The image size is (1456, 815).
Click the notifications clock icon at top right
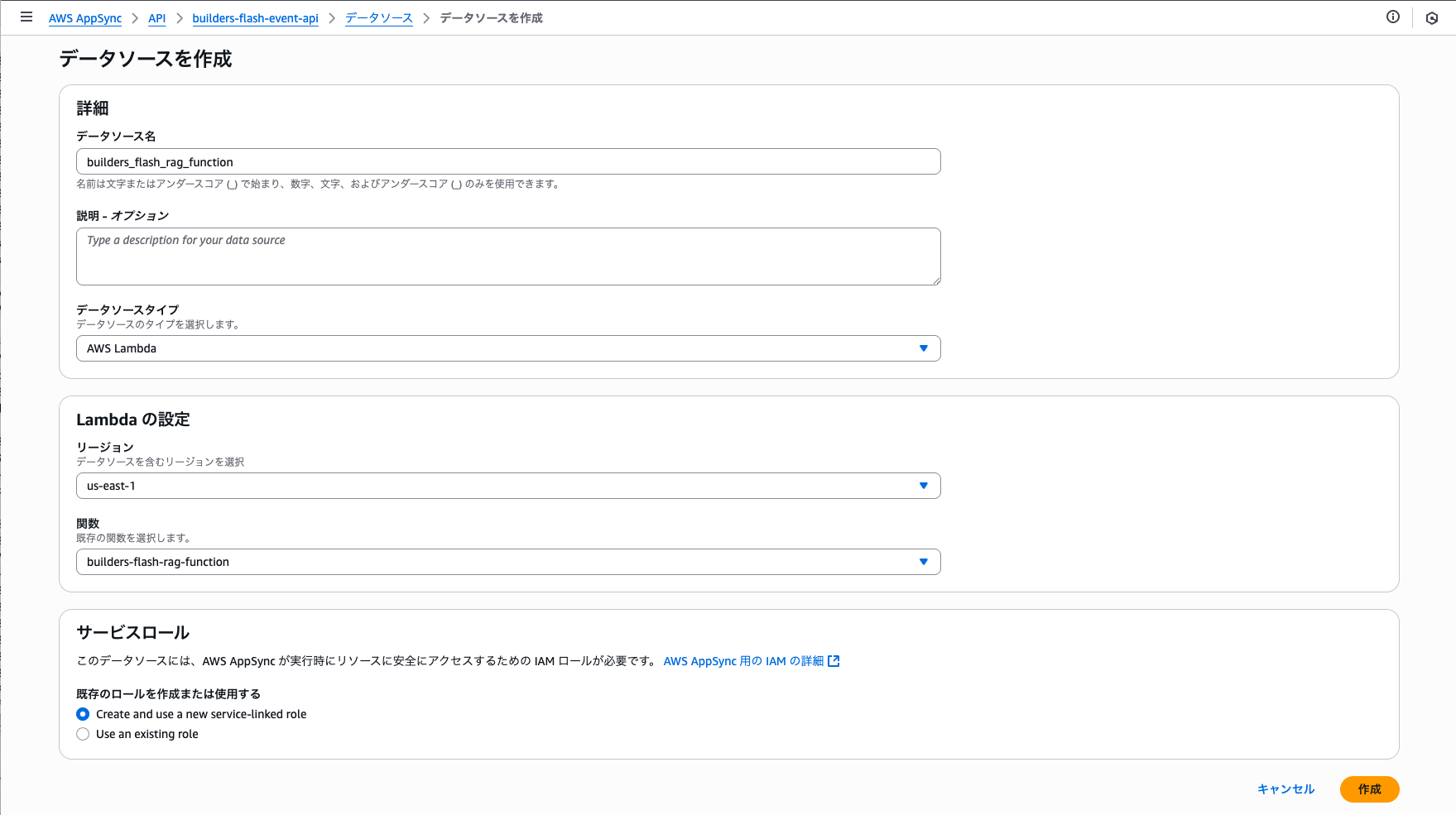pyautogui.click(x=1433, y=17)
